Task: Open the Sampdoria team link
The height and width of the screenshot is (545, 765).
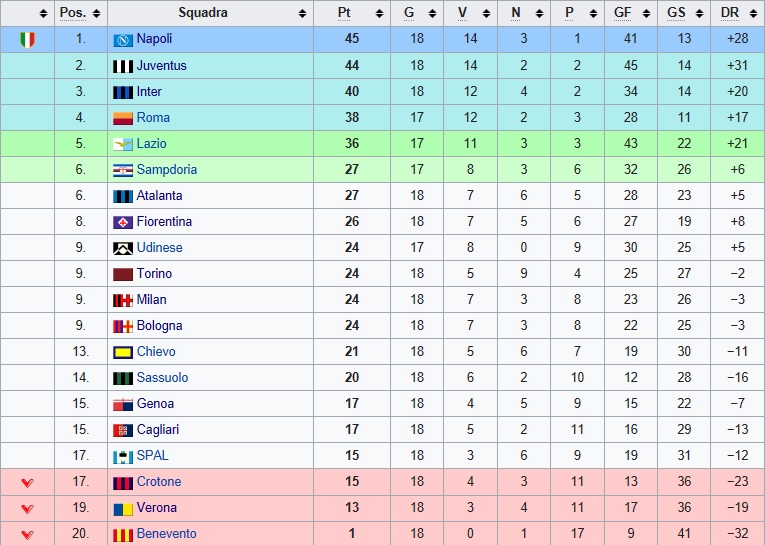Action: click(x=167, y=169)
